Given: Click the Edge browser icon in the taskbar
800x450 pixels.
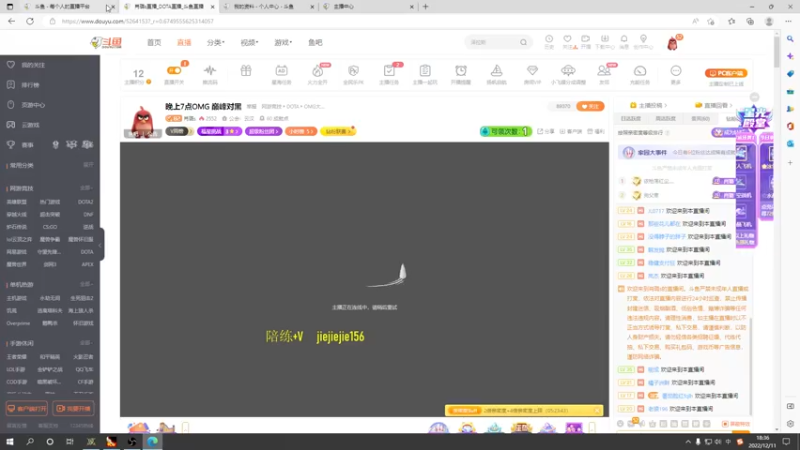Looking at the screenshot, I should tap(152, 442).
